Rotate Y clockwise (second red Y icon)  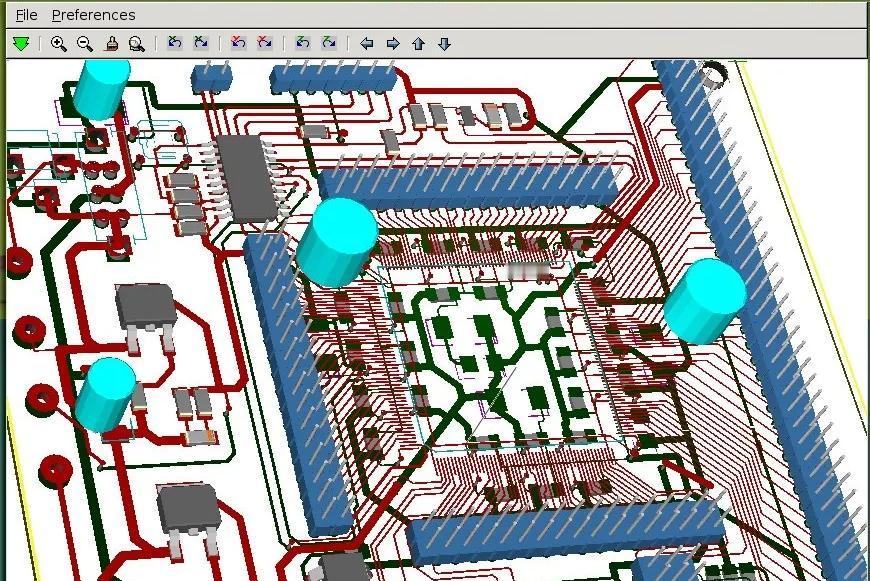click(x=265, y=43)
